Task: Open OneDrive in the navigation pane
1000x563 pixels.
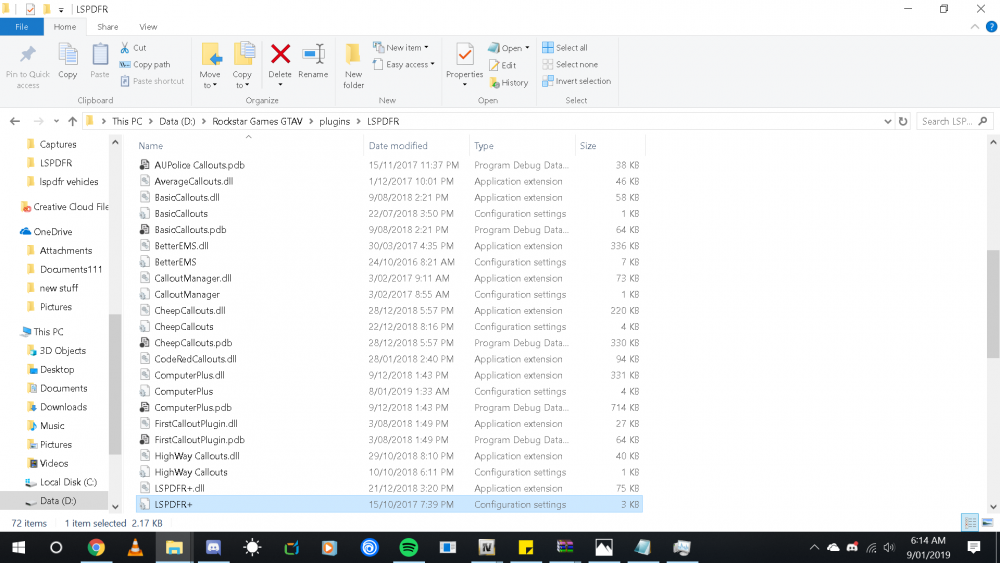Action: point(52,231)
